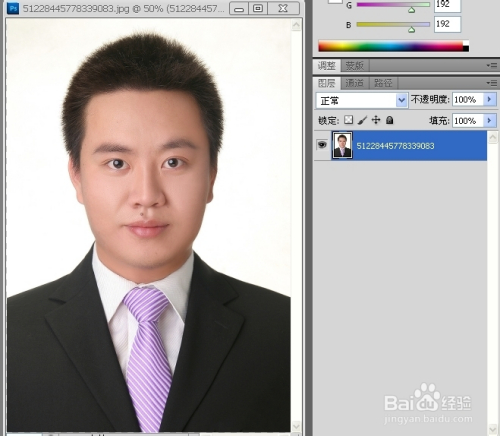
Task: Open the blend mode dropdown showing 正常
Action: point(362,100)
